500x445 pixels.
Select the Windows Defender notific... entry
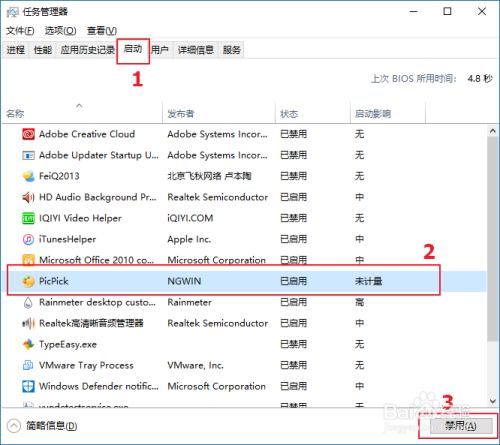pyautogui.click(x=99, y=386)
